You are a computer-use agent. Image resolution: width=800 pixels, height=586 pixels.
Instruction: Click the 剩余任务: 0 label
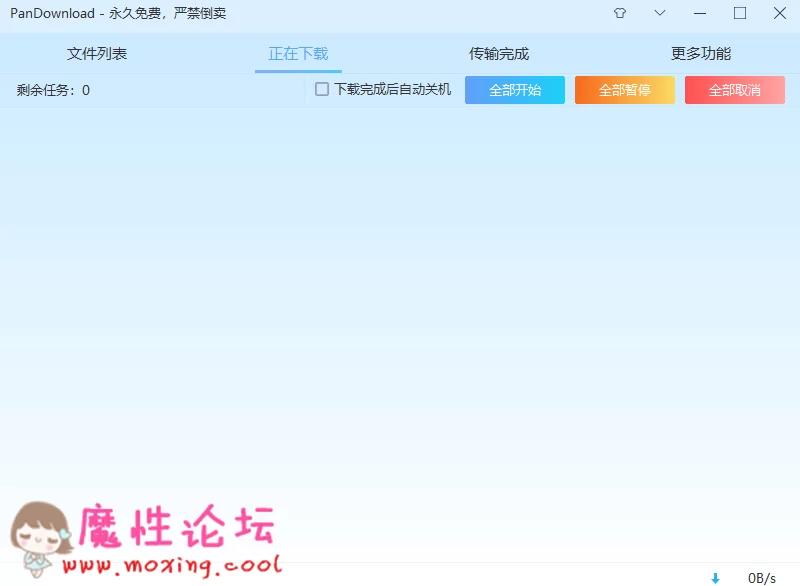53,90
